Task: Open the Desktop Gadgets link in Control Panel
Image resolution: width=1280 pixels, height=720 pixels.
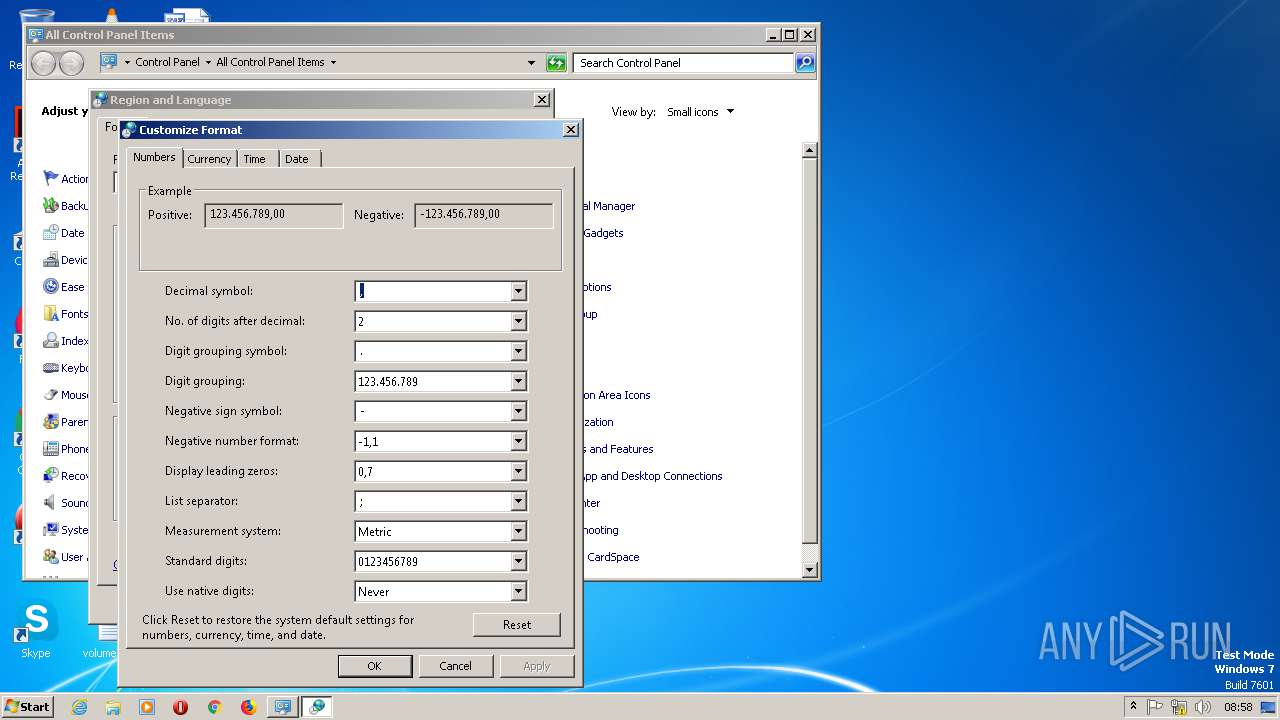Action: click(x=603, y=233)
